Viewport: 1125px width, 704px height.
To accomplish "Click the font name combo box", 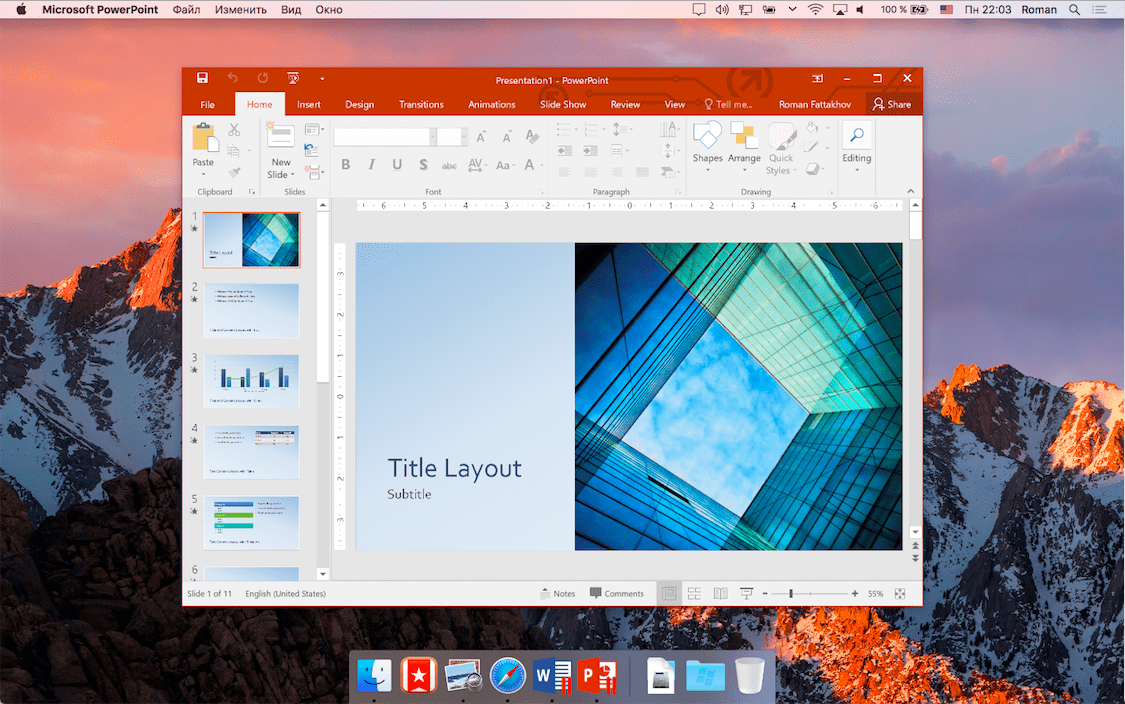I will [x=385, y=136].
